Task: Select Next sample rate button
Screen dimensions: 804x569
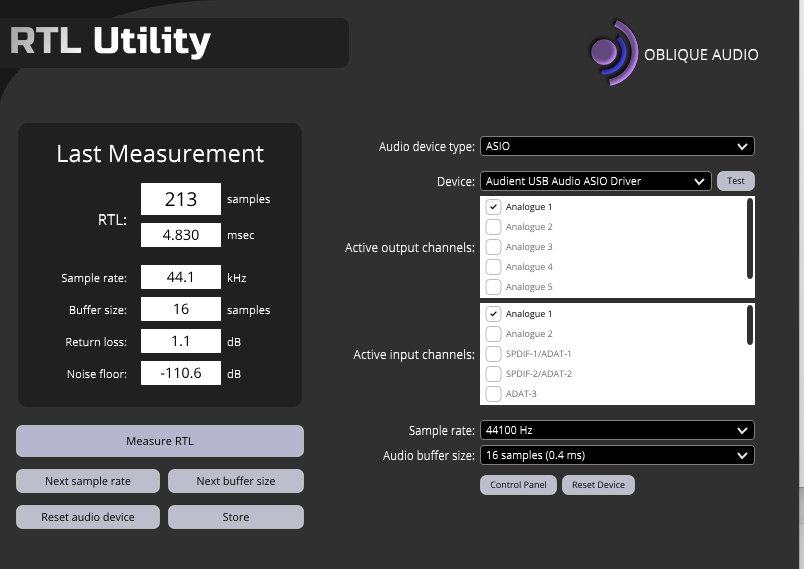Action: point(88,481)
